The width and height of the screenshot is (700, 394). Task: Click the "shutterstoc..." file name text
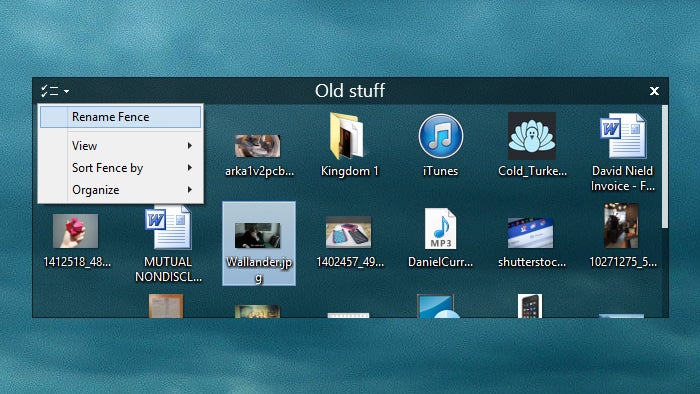532,262
